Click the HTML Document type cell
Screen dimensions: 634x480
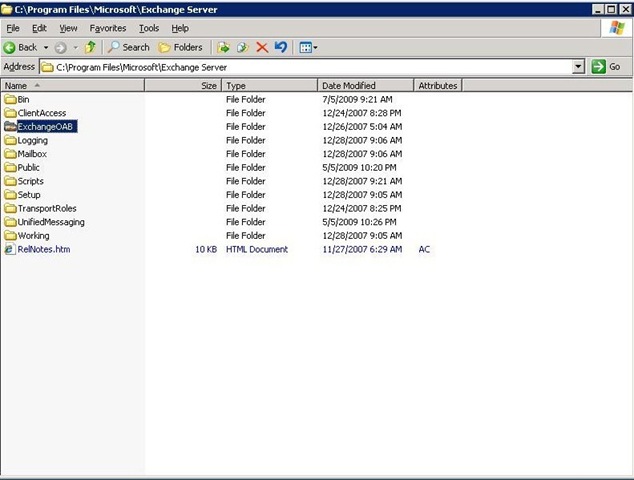(257, 250)
